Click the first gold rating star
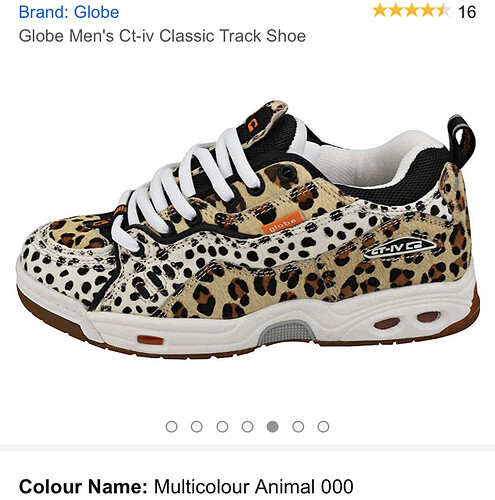This screenshot has height=500, width=495. coord(380,11)
